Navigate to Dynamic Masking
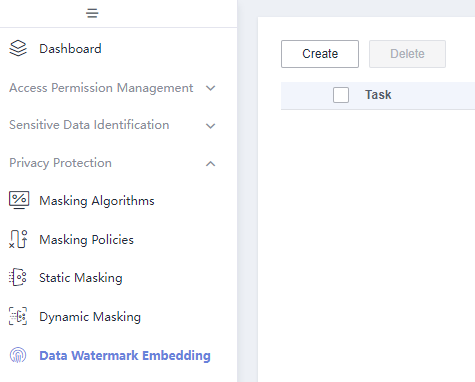Screen dimensions: 475x382 (x=90, y=317)
